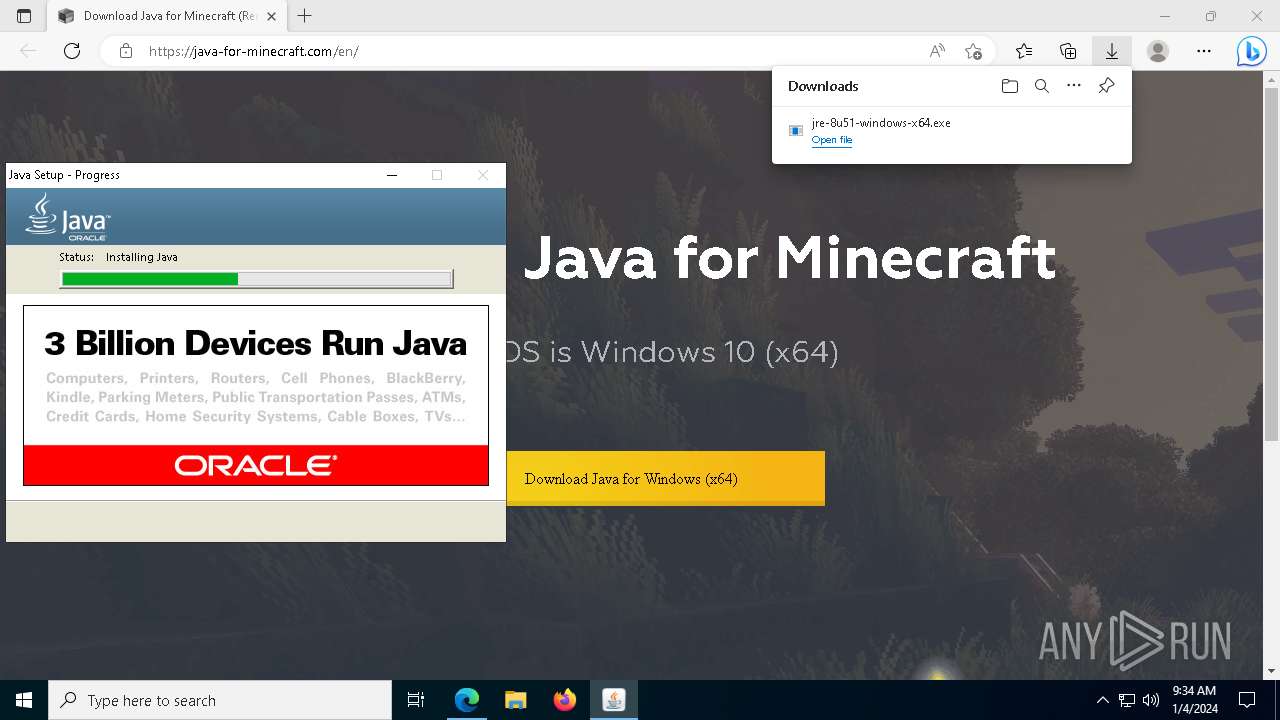Open the Bing Copilot sidebar icon

tap(1251, 51)
